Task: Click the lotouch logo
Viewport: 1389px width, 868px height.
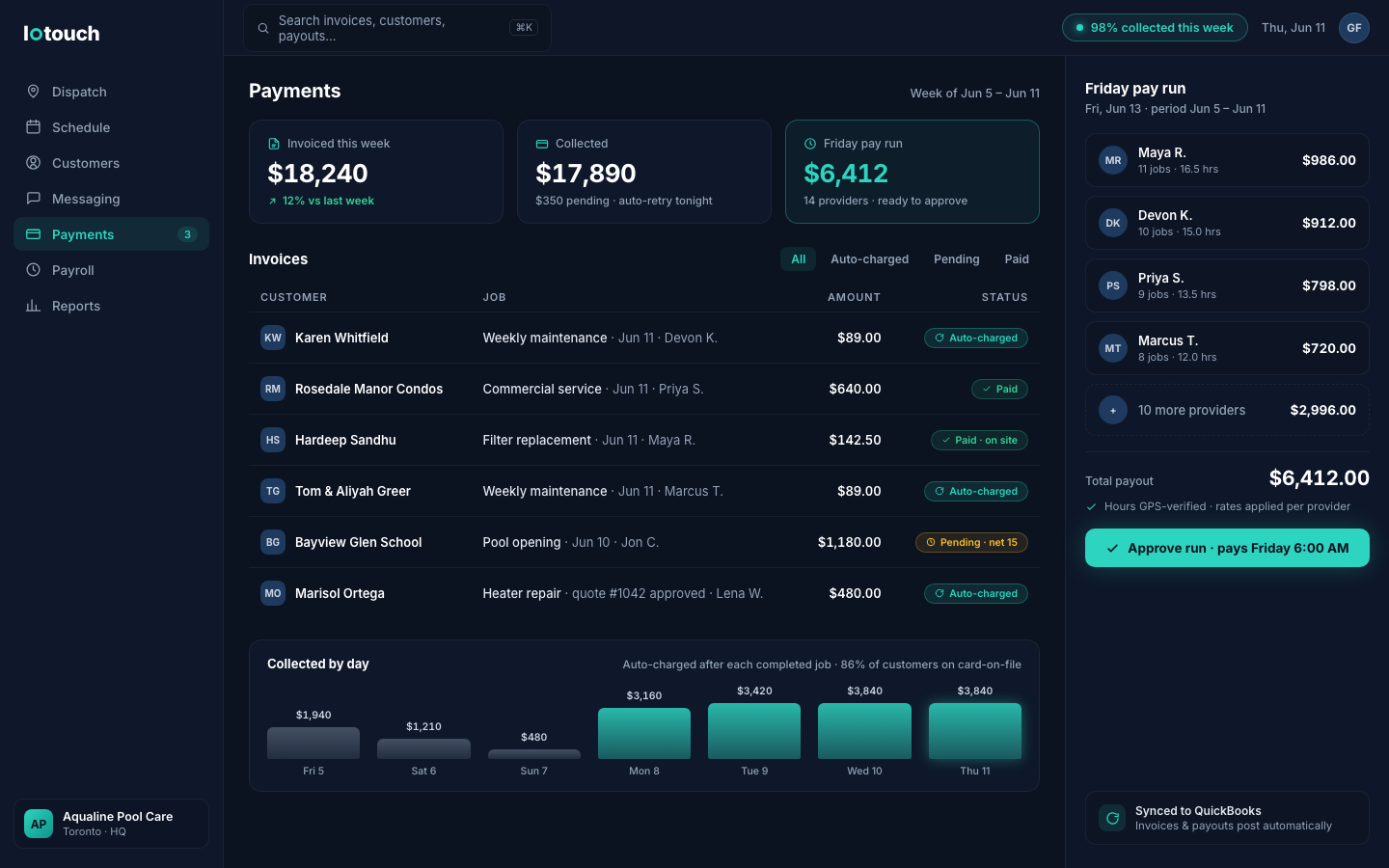Action: 62,34
